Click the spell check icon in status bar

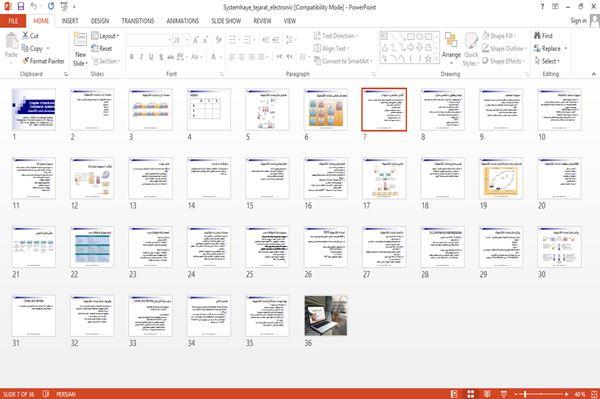(46, 394)
